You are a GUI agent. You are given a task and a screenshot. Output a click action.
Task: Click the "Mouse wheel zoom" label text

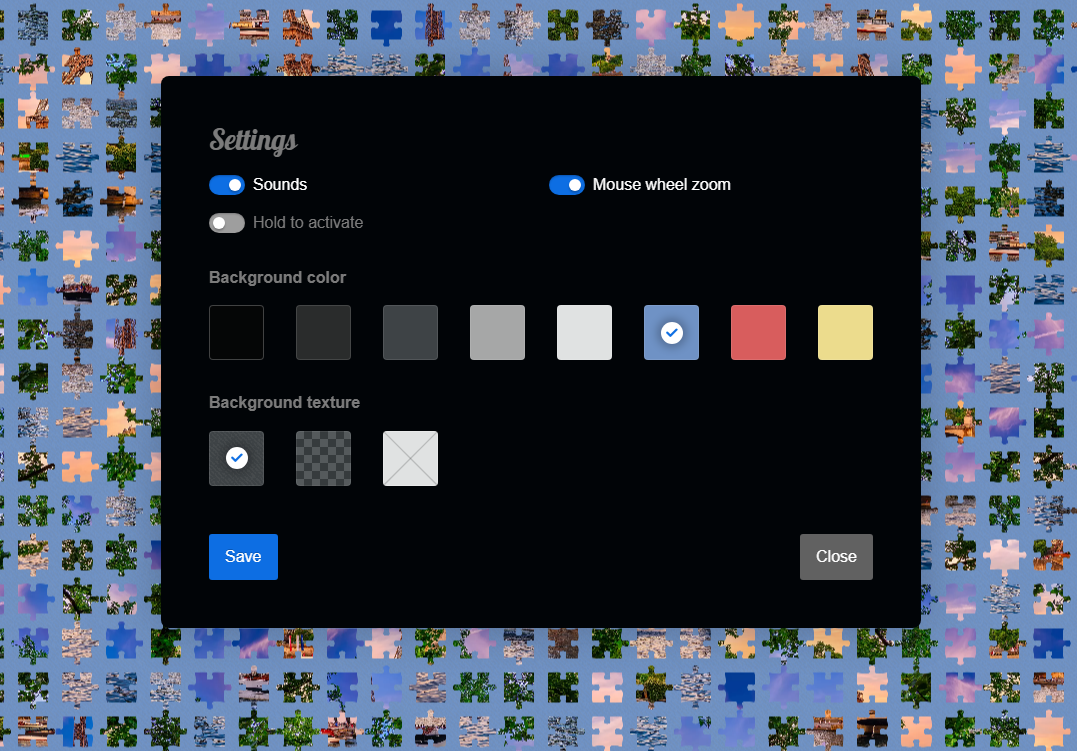click(661, 185)
